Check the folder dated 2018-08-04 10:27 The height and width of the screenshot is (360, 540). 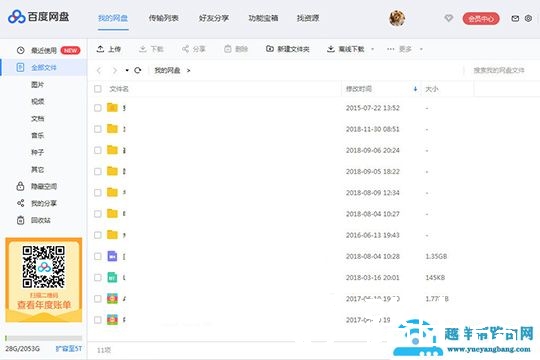coord(98,214)
